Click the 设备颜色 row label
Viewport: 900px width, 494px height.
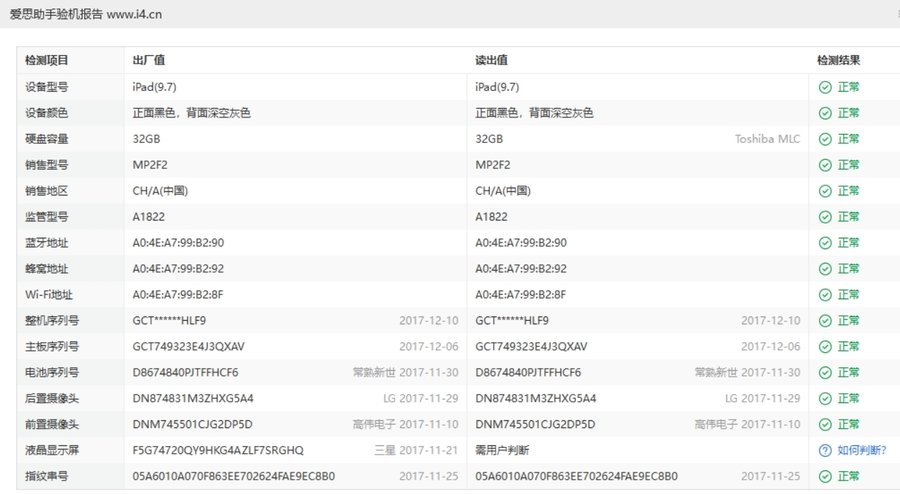click(x=46, y=113)
